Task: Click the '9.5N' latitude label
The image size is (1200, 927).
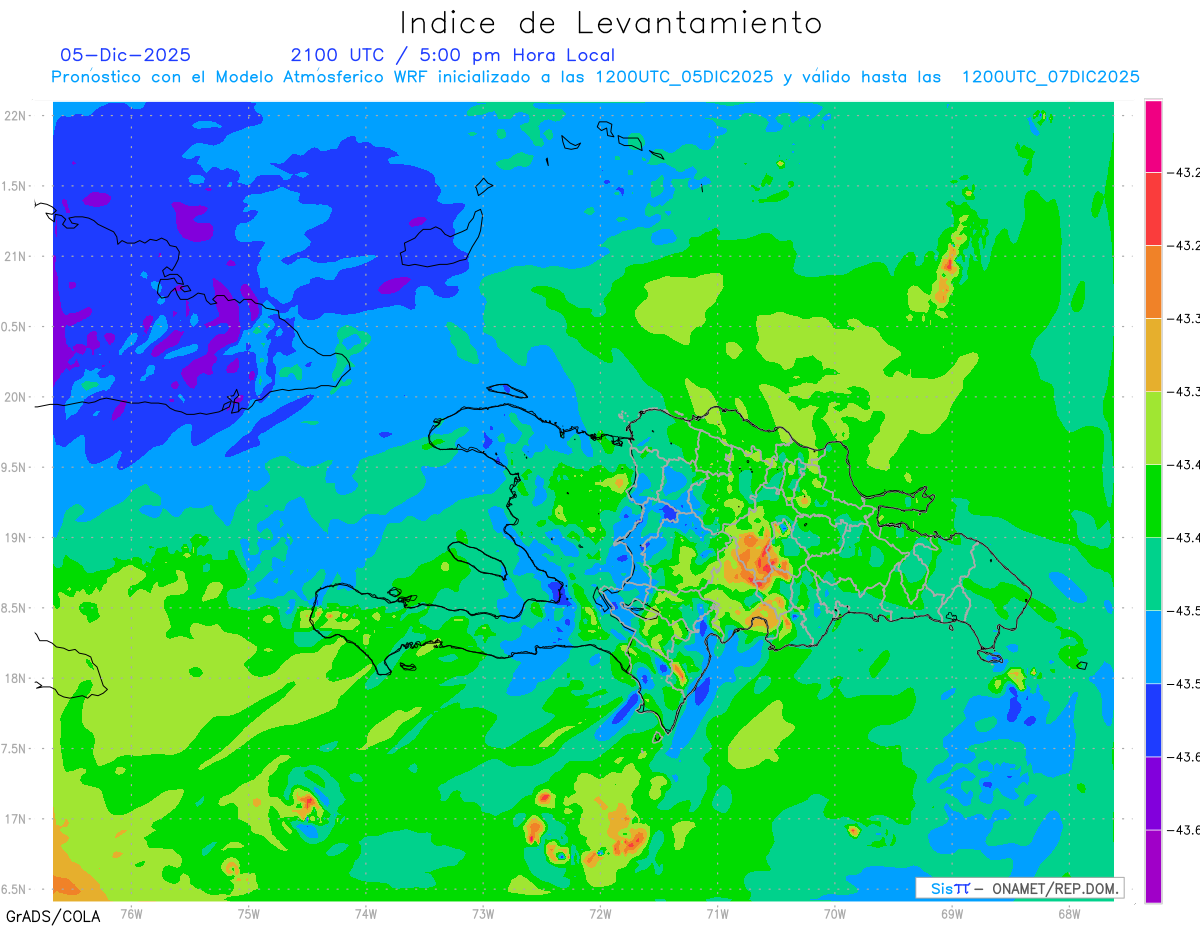Action: click(15, 468)
